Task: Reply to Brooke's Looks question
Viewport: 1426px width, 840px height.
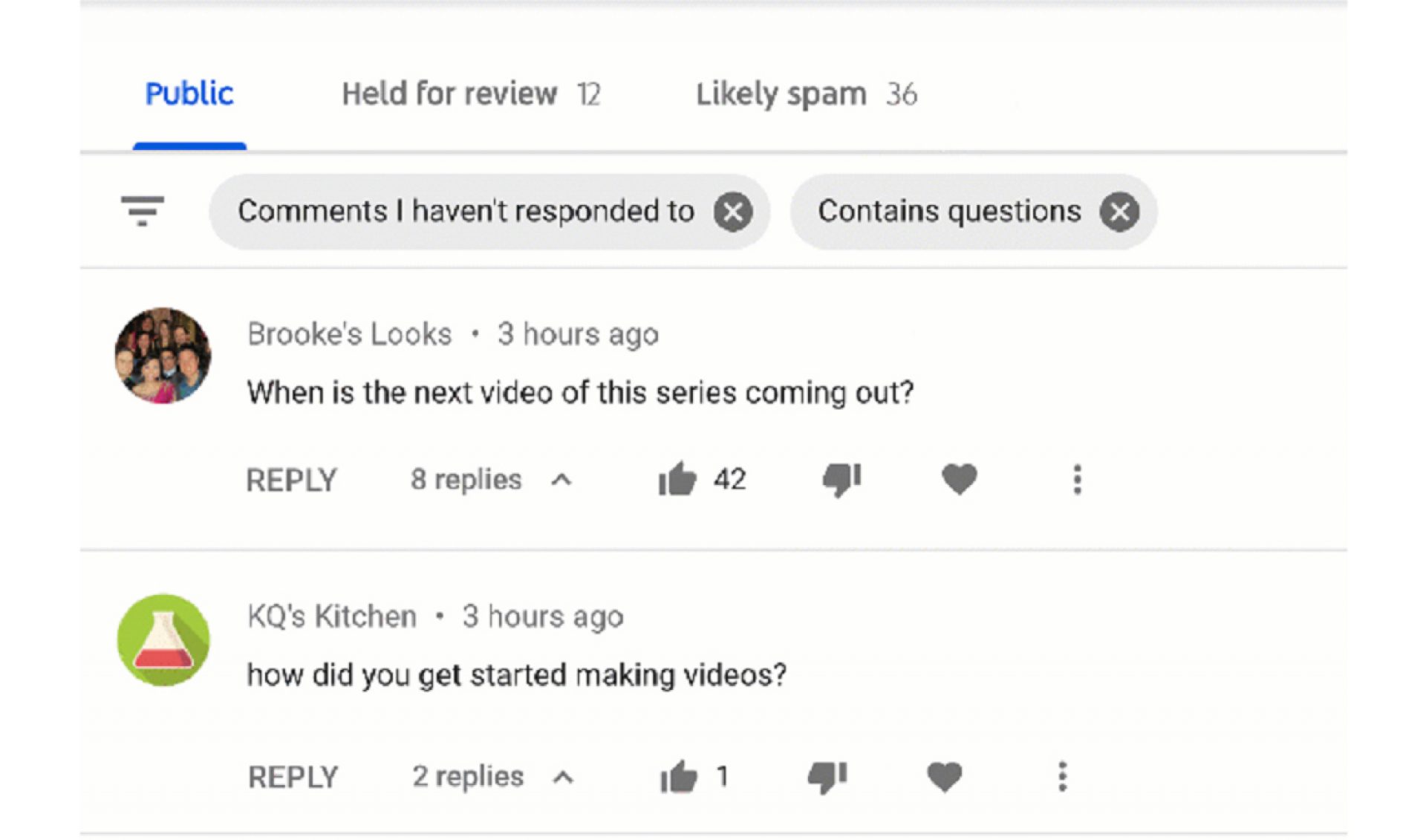Action: [x=292, y=479]
